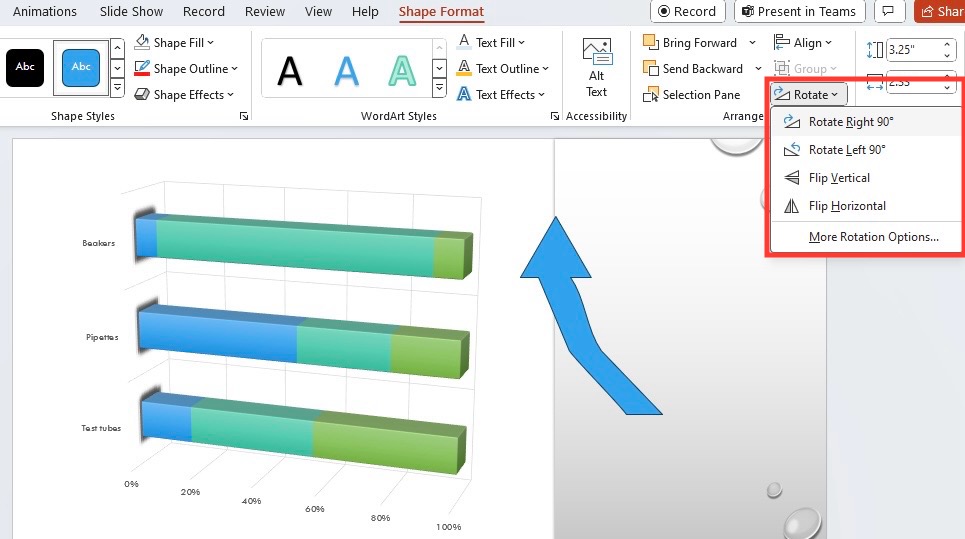Open More Rotation Options...
Screen dimensions: 965x539
873,237
